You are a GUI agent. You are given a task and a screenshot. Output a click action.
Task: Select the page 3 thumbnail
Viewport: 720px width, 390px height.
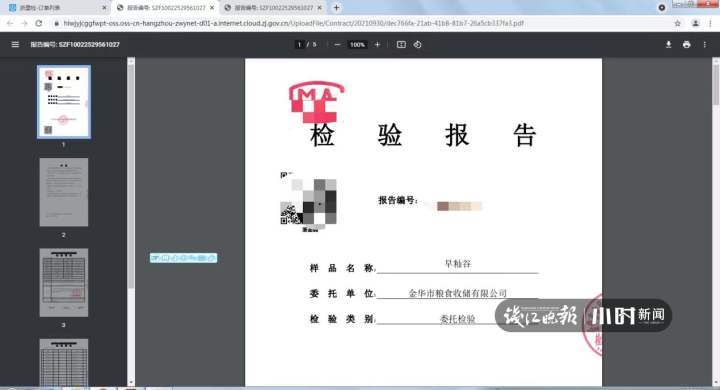tap(64, 283)
